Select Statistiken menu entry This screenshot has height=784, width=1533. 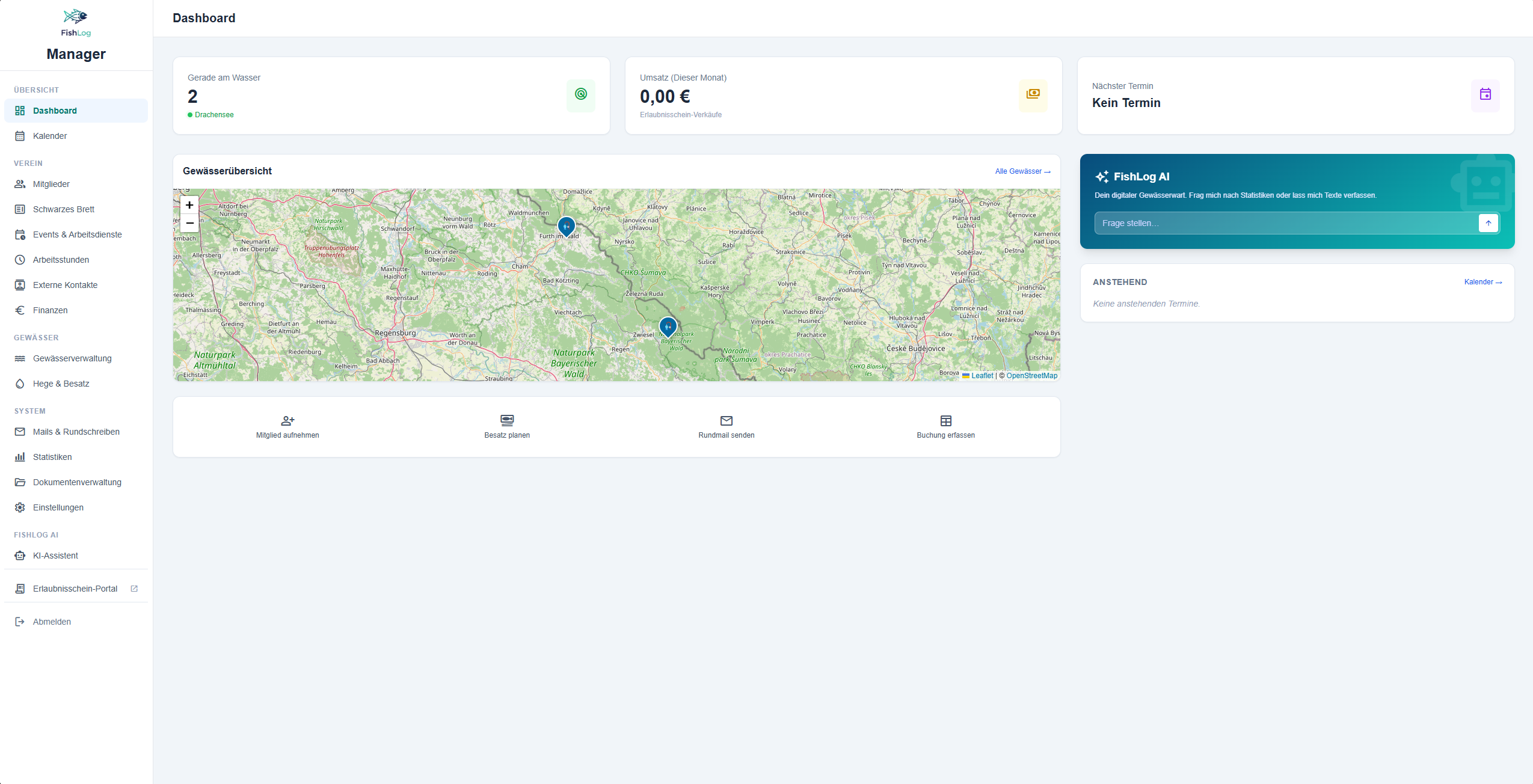click(x=76, y=457)
